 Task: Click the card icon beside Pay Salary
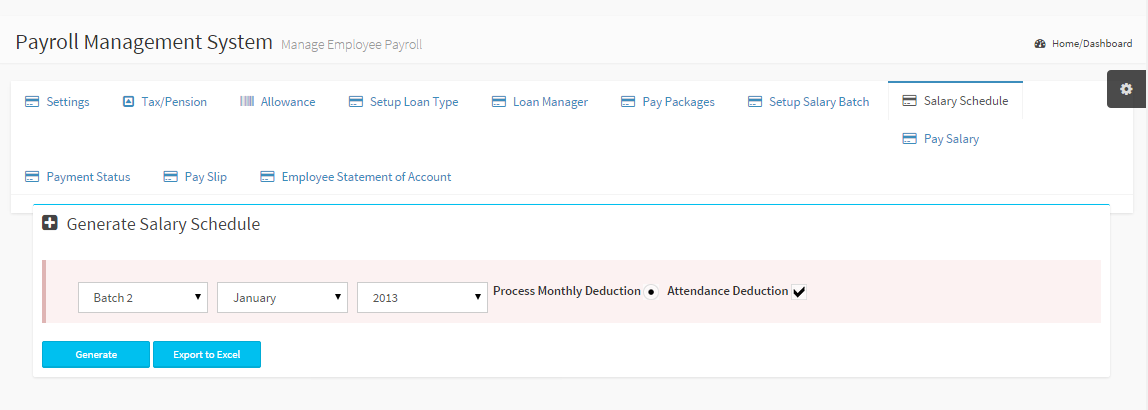[909, 139]
